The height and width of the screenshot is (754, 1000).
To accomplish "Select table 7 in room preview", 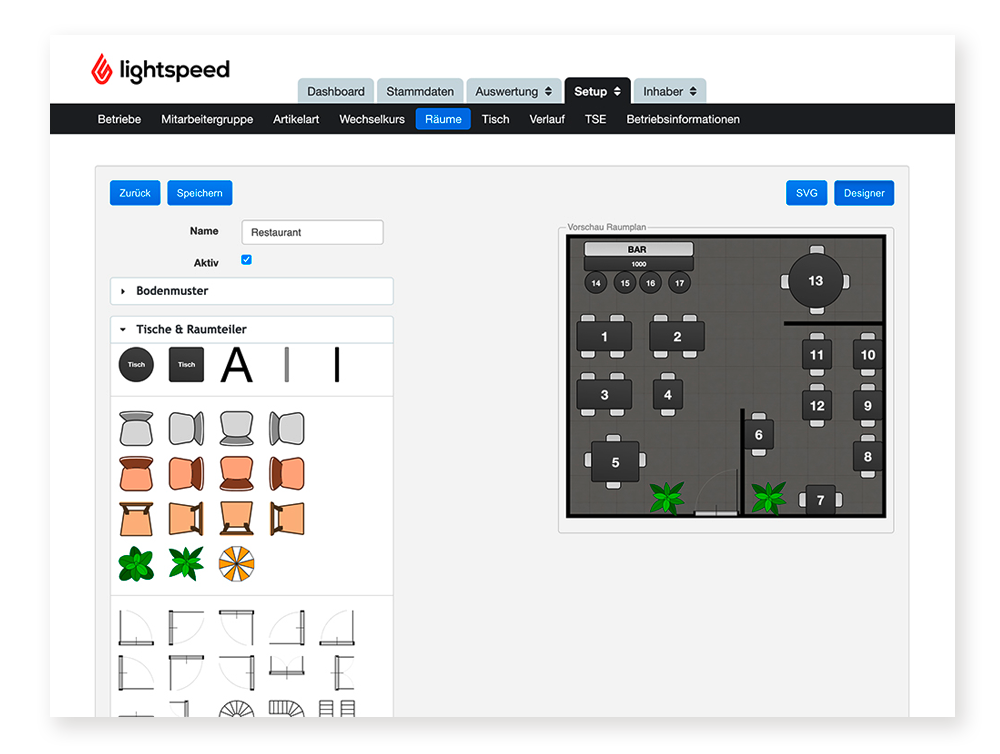I will coord(820,500).
